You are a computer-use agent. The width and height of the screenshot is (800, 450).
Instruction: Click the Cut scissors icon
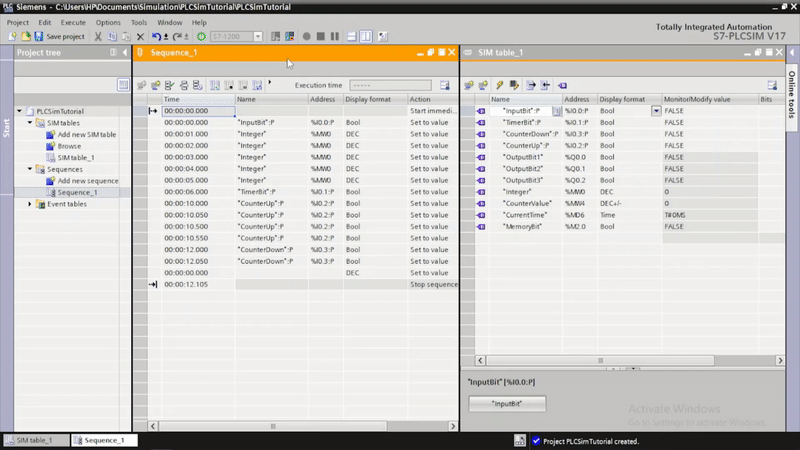click(99, 36)
